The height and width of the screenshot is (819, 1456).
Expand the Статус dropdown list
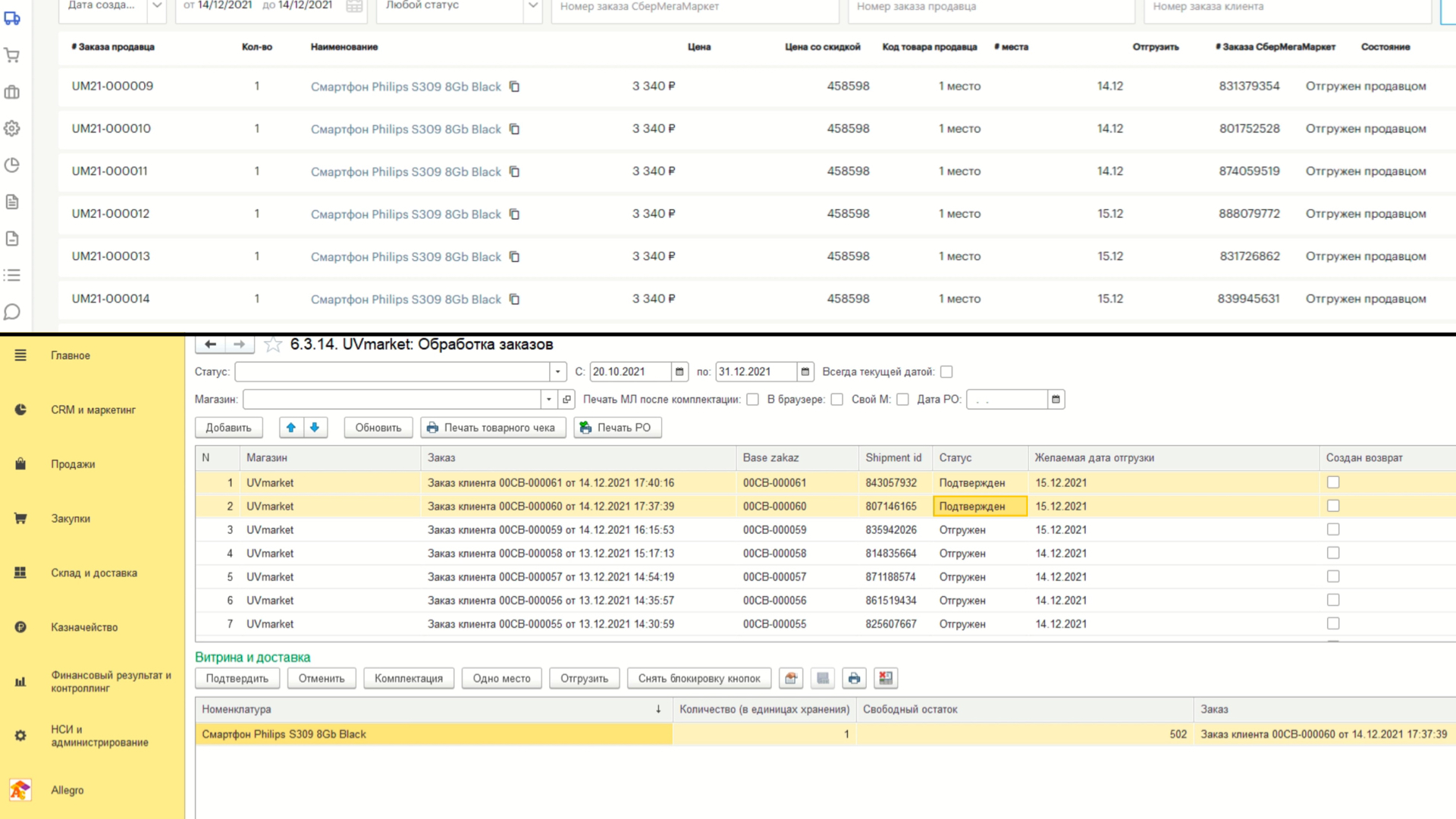tap(557, 372)
